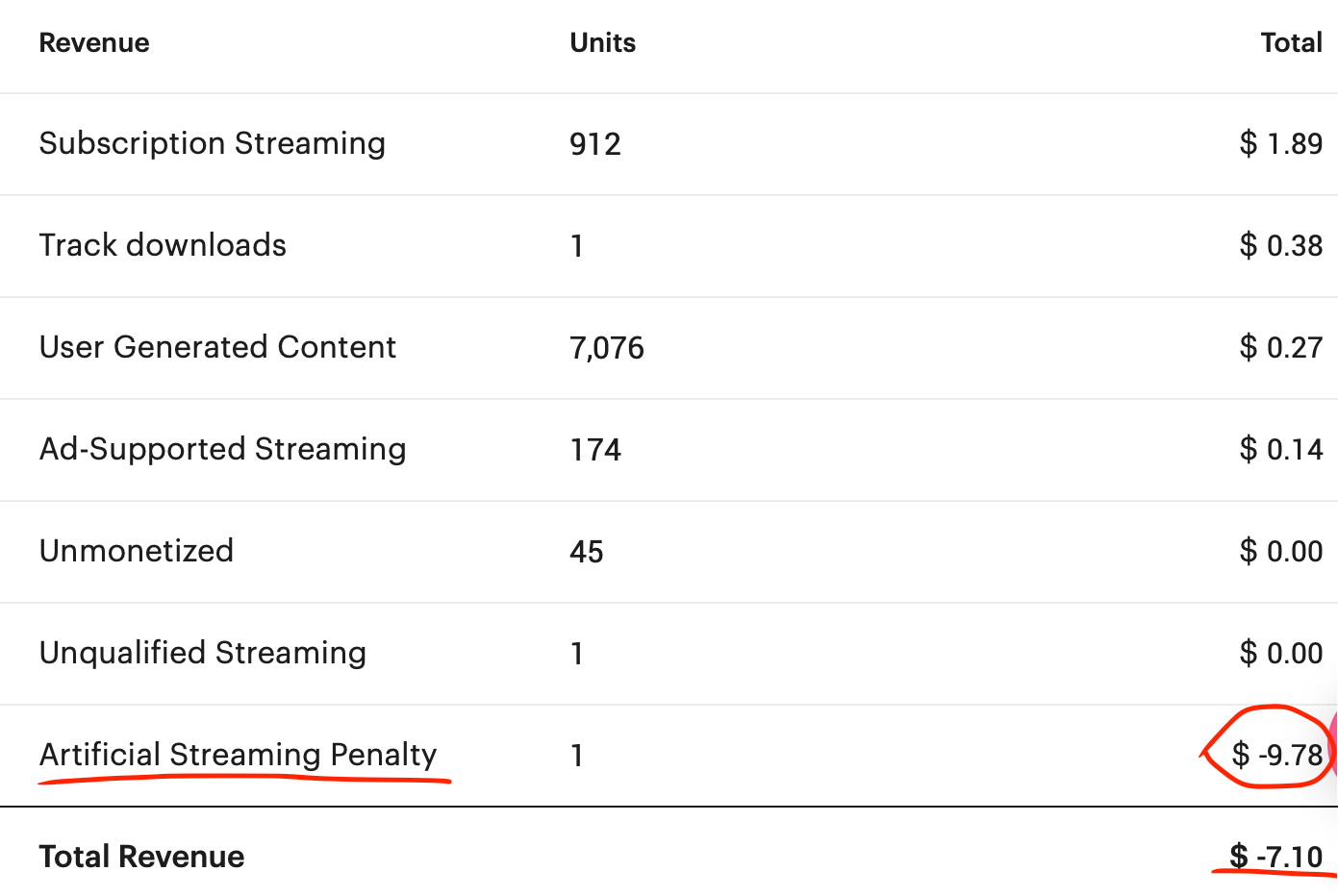This screenshot has height=896, width=1338.
Task: Select the Subscription Streaming row label
Action: coord(212,143)
